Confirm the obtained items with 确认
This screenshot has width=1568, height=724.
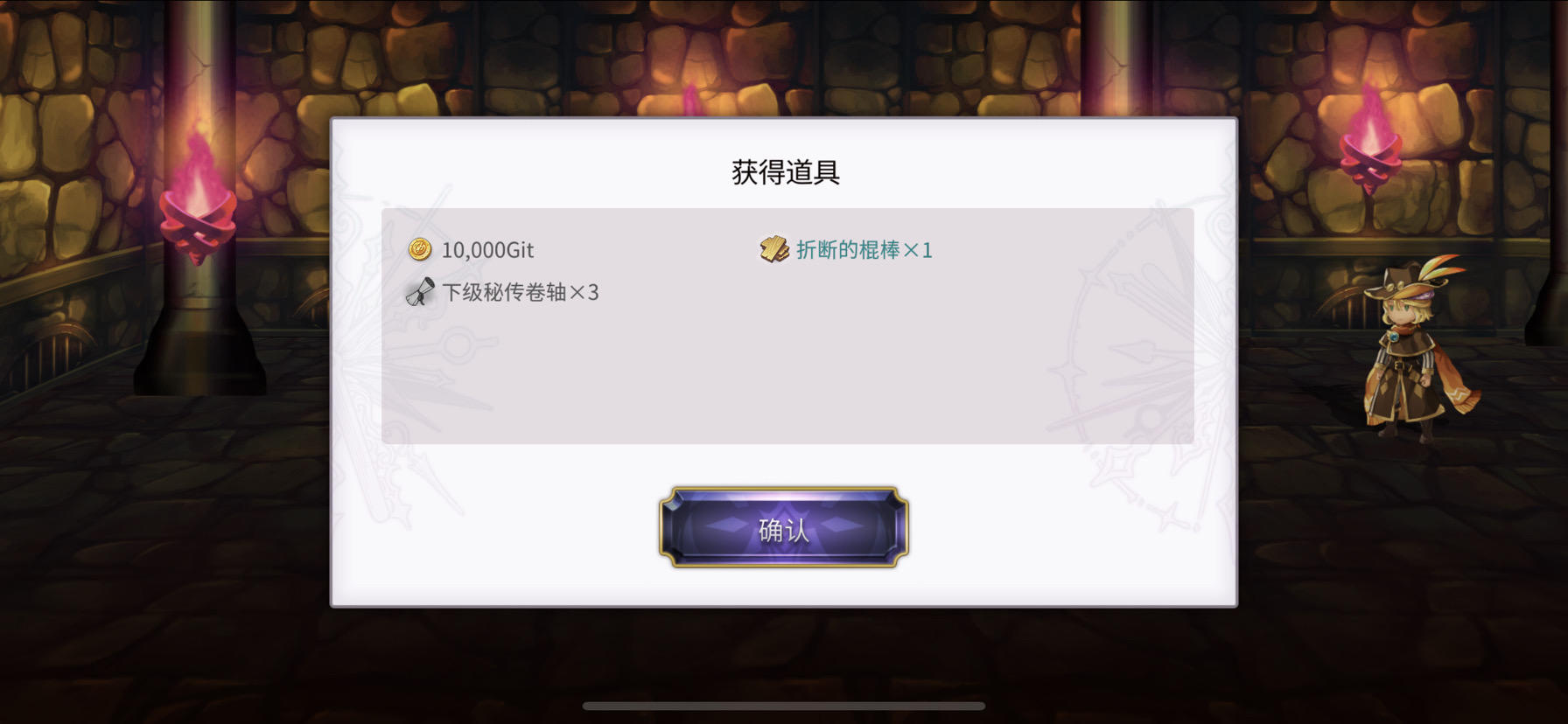point(784,528)
